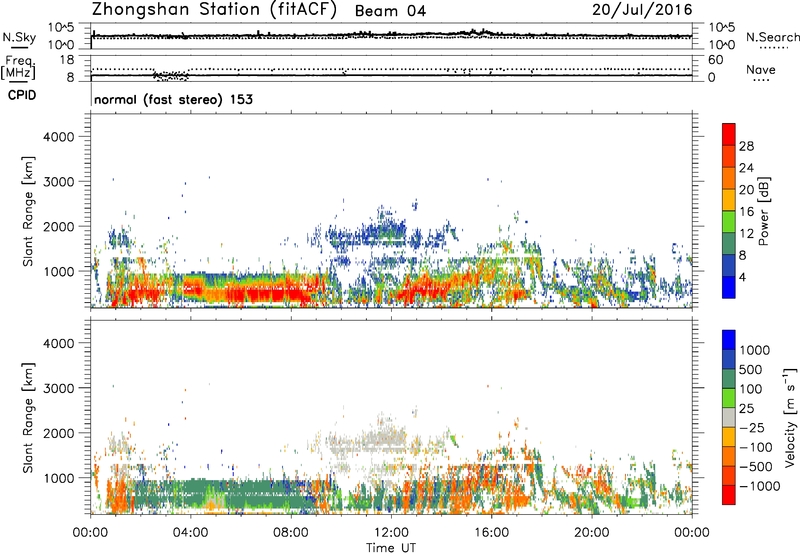
Task: Select the light green 25–100 velocity segment
Action: (x=729, y=398)
